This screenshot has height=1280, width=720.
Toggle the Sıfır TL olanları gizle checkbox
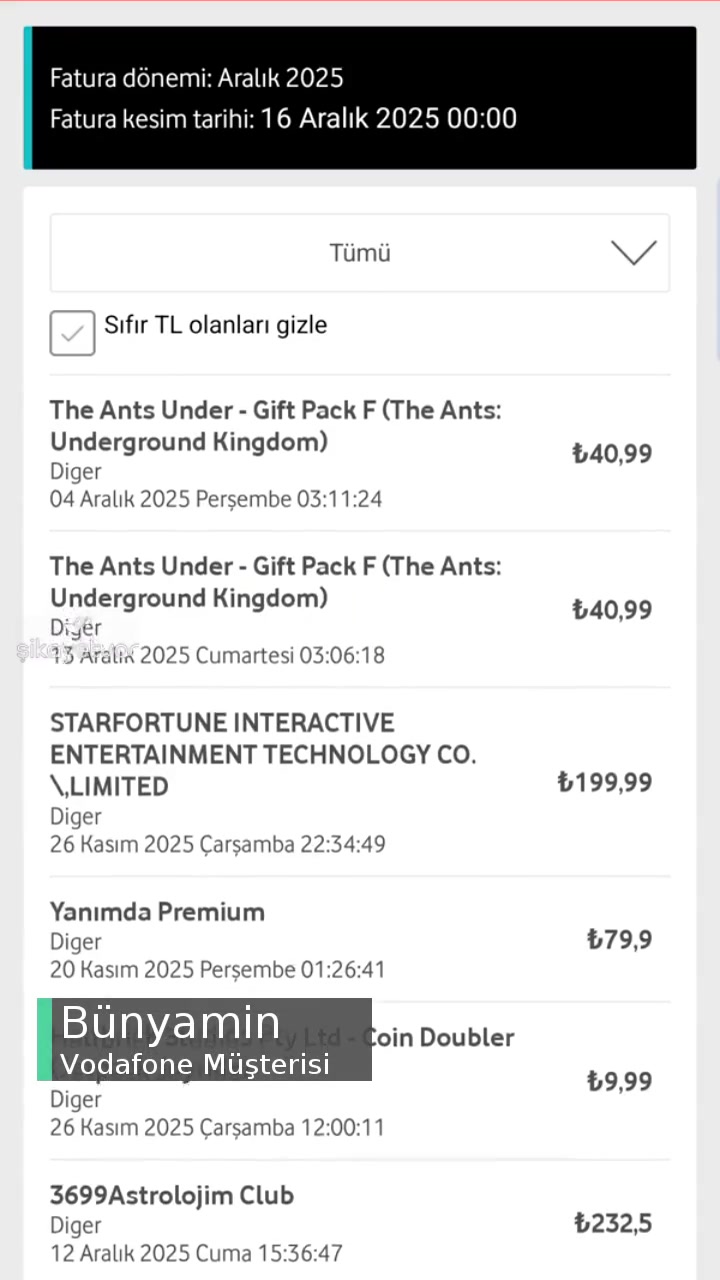pos(73,333)
